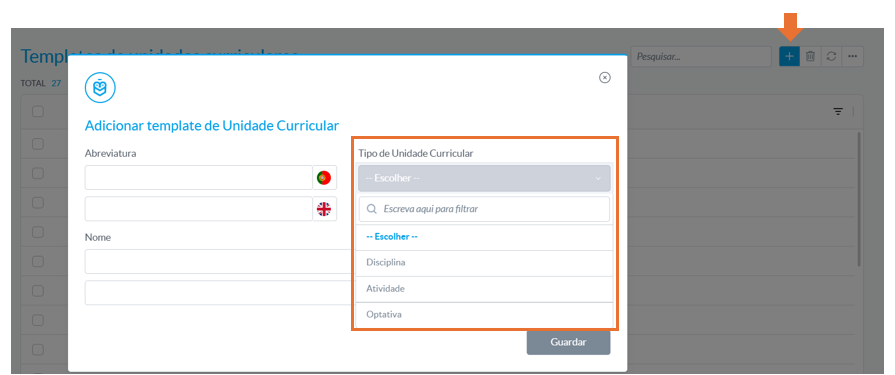Click the Portuguese flag icon

[324, 178]
